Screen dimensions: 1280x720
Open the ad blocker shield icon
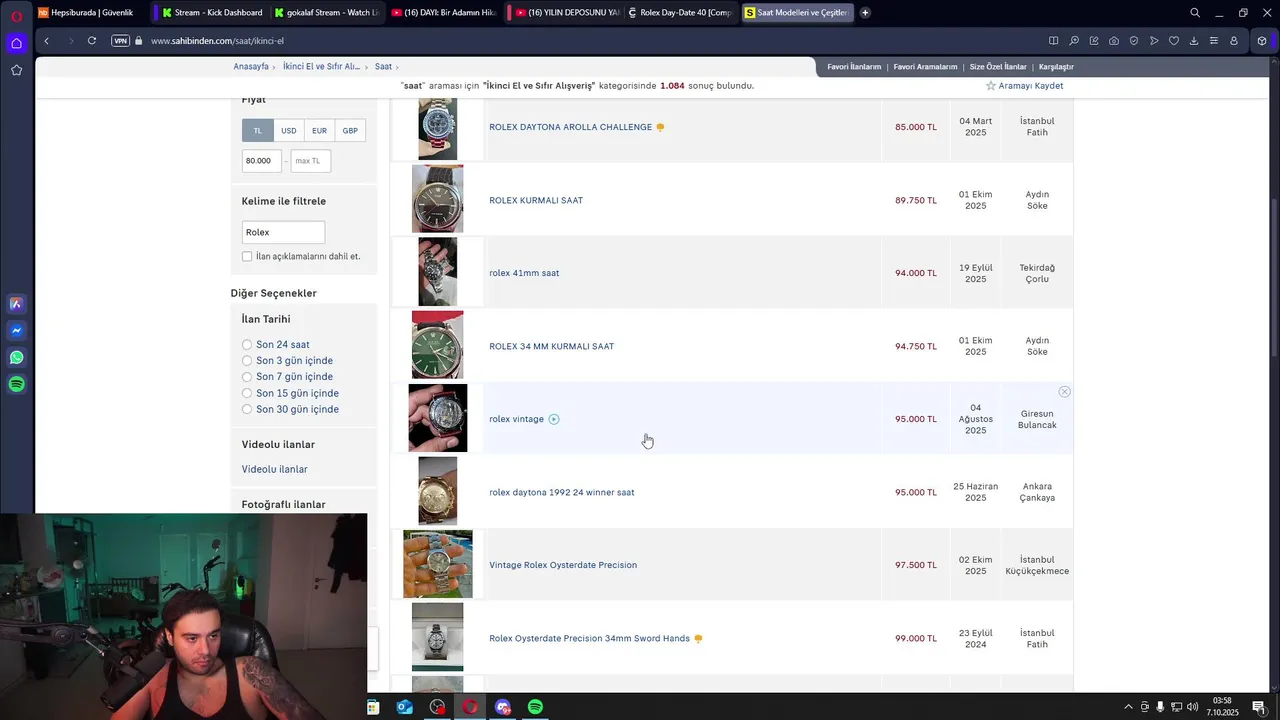click(x=1133, y=41)
